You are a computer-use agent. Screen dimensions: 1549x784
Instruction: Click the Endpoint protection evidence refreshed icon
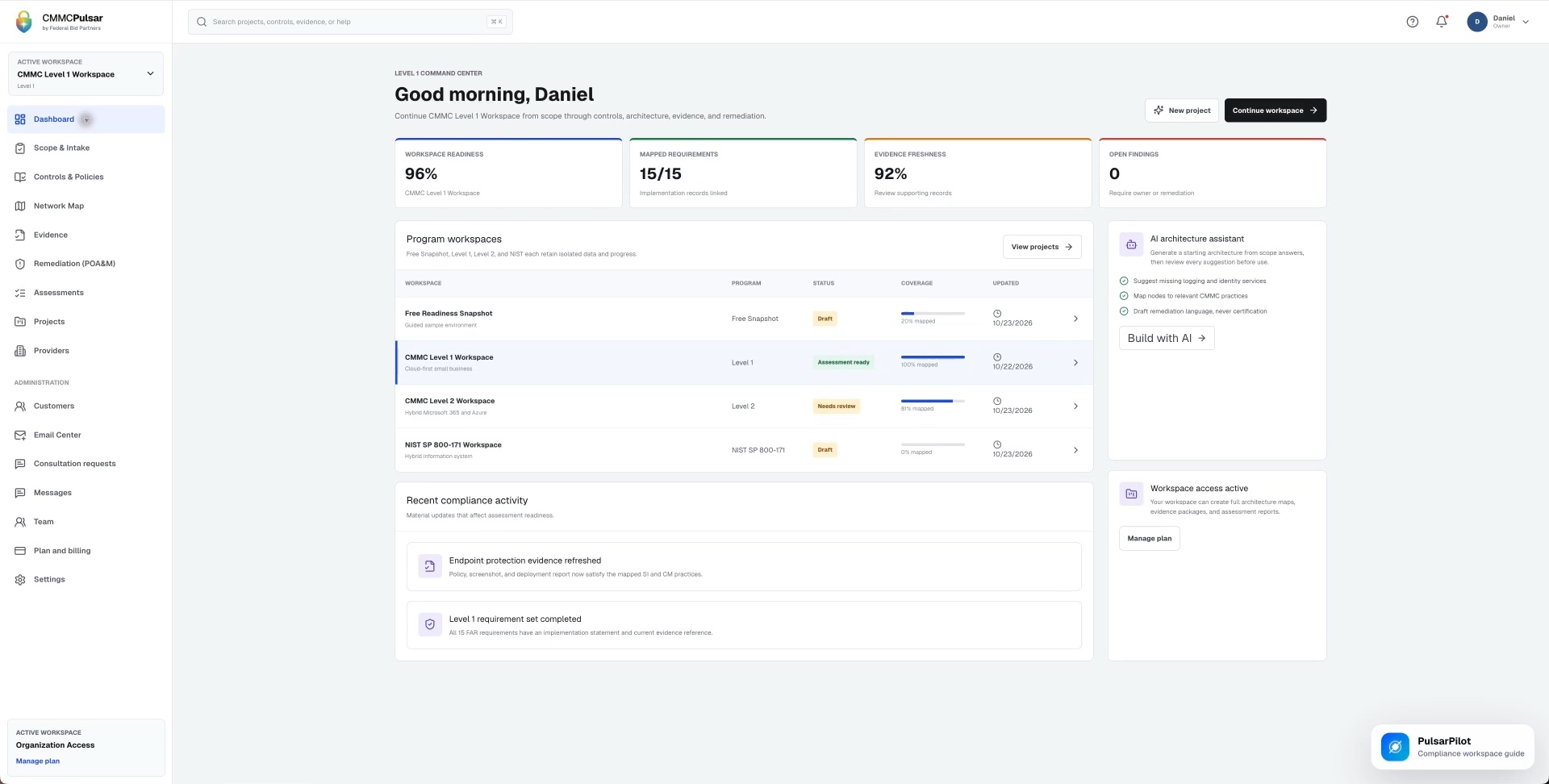[430, 566]
